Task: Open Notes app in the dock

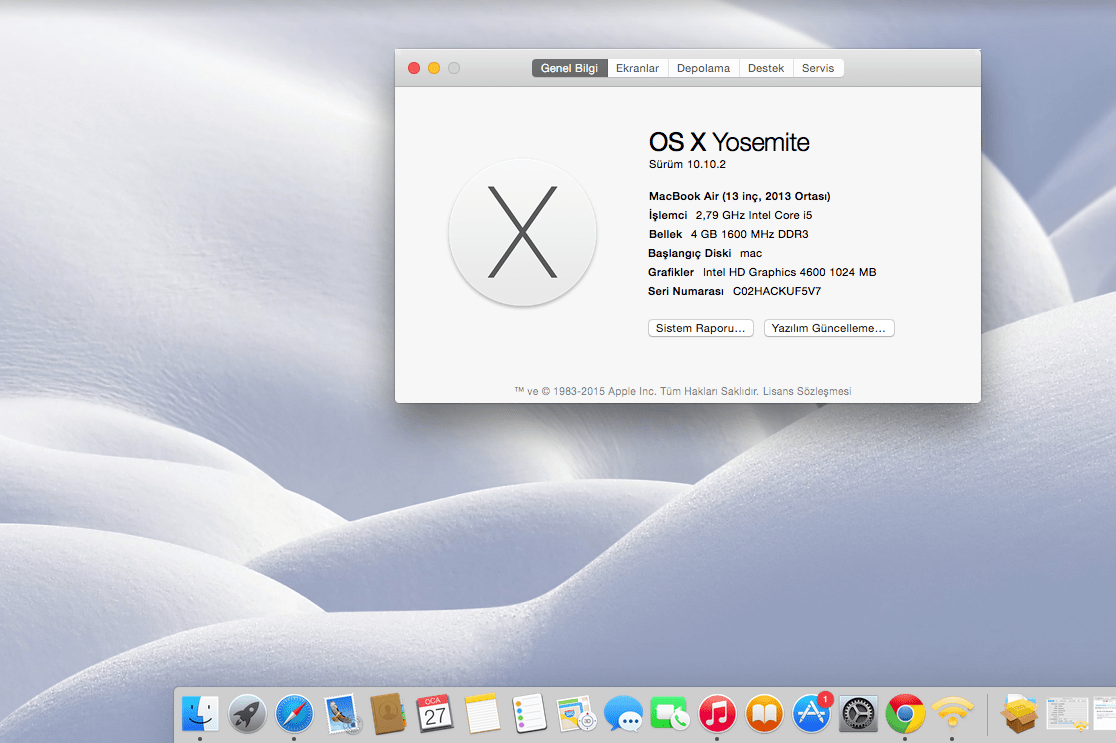Action: pos(483,714)
